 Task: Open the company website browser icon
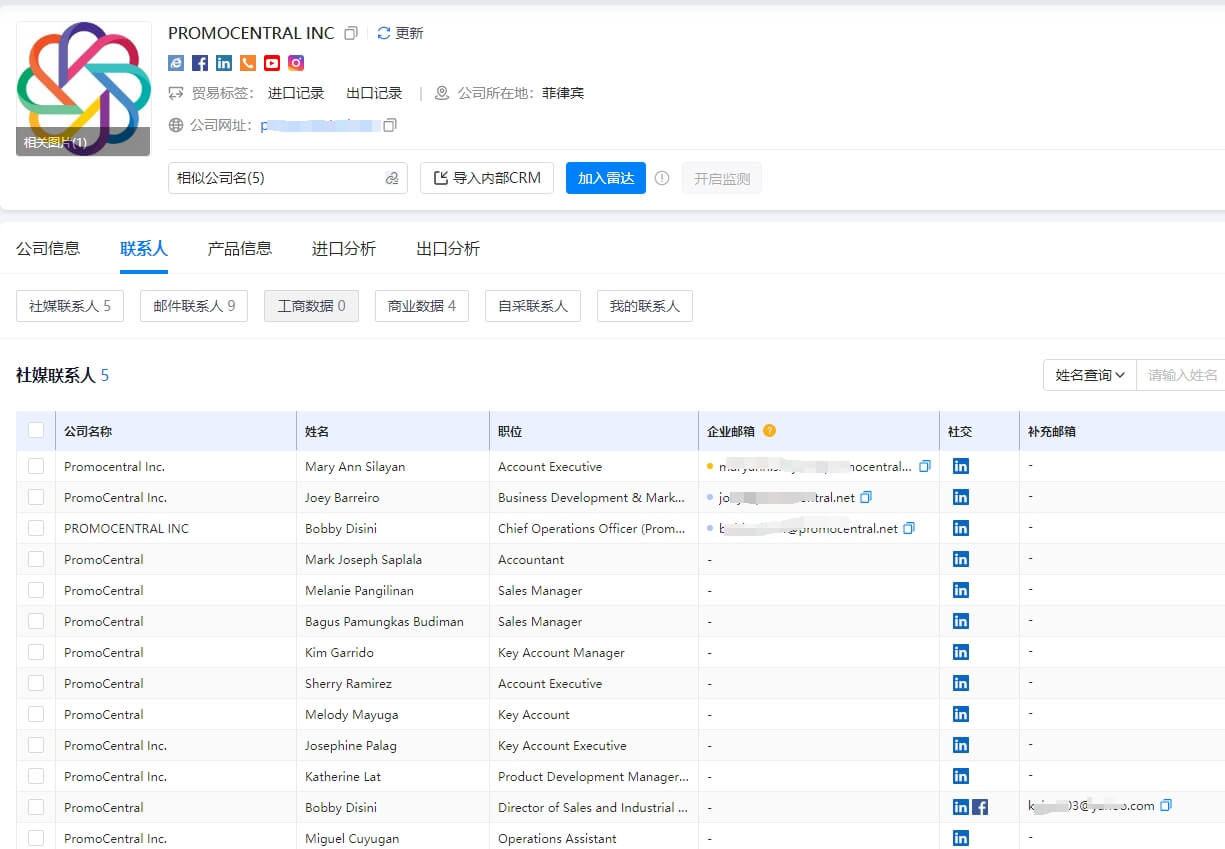pos(176,63)
